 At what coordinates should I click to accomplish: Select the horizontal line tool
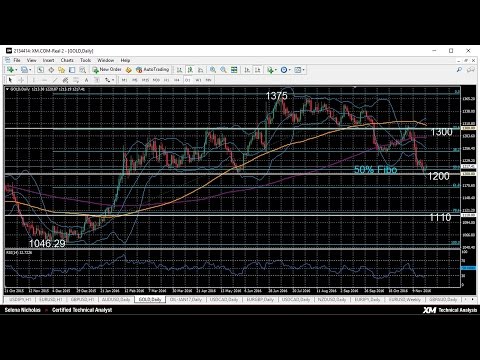click(44, 80)
